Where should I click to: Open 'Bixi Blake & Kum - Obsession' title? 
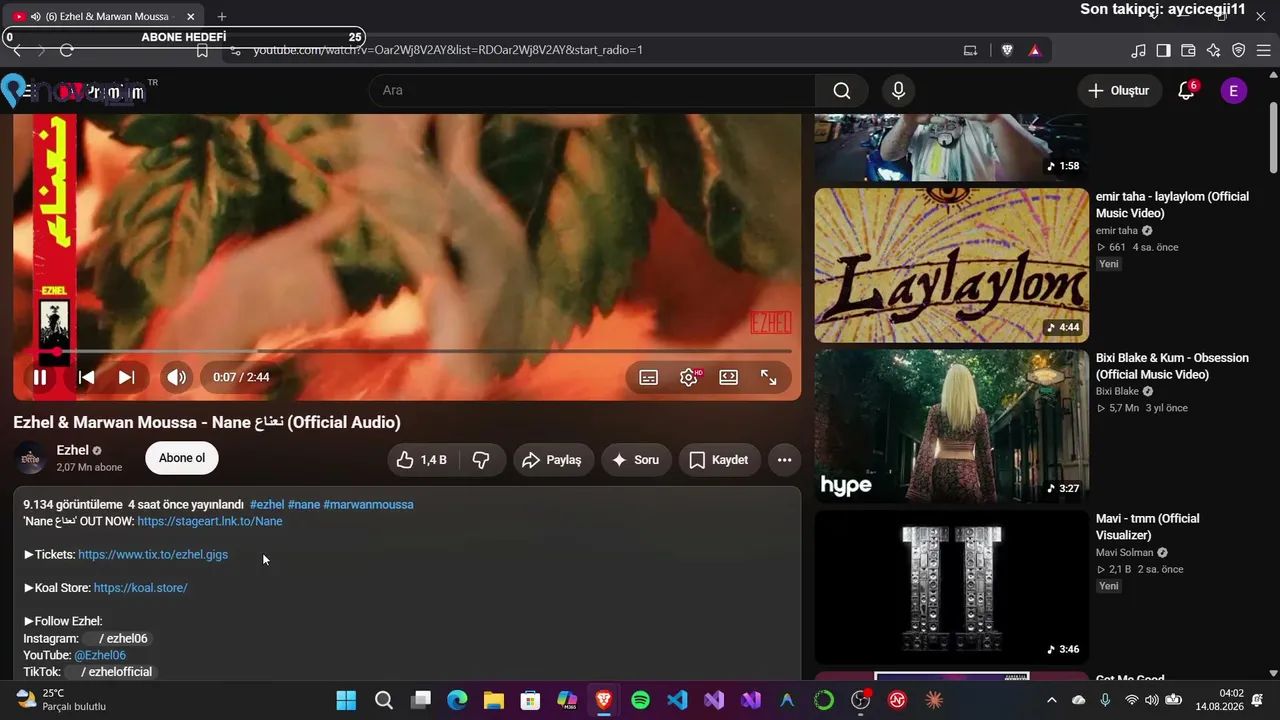(1172, 366)
